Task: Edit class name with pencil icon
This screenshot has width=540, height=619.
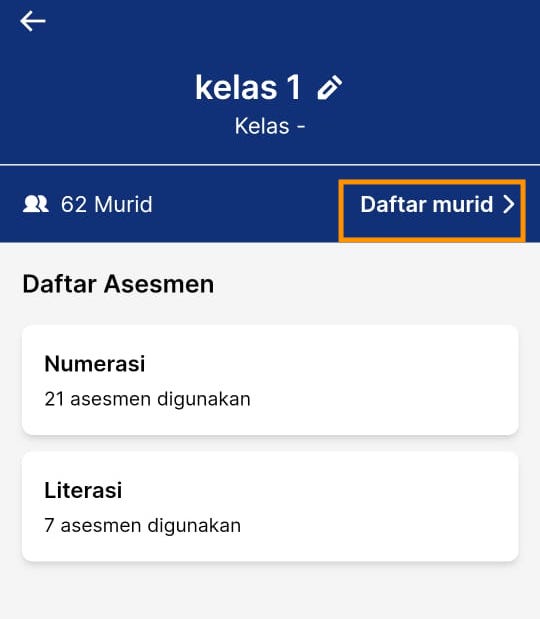Action: pyautogui.click(x=330, y=87)
